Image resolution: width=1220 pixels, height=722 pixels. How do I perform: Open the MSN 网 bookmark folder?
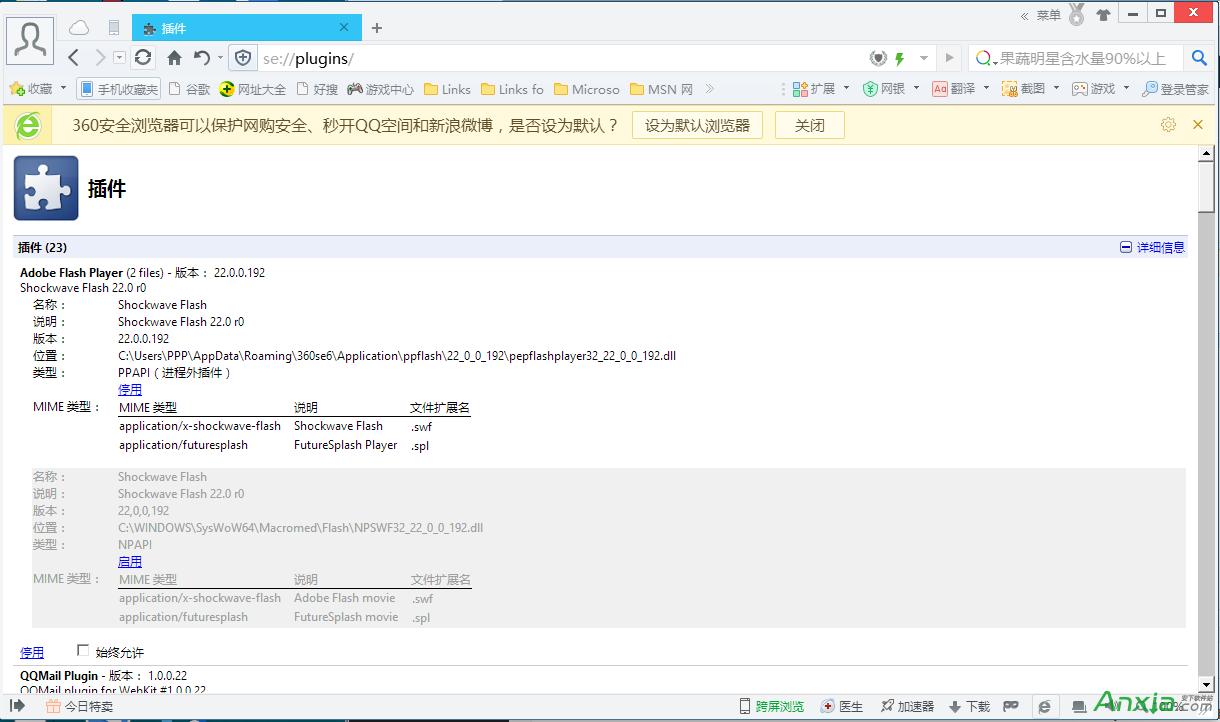[661, 89]
